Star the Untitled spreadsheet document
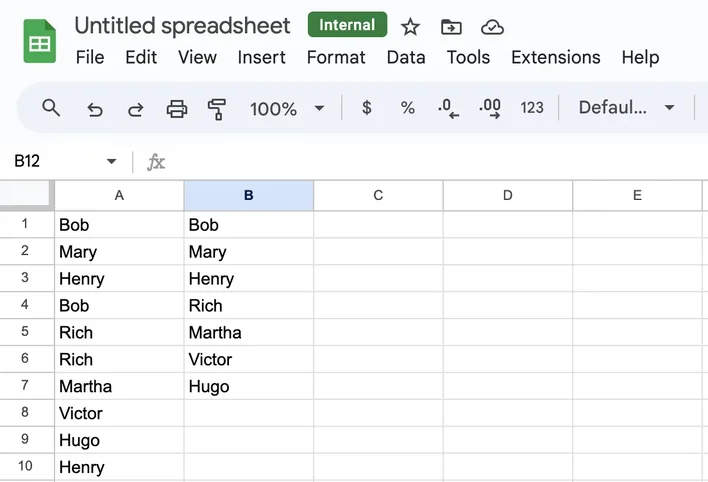 [410, 27]
